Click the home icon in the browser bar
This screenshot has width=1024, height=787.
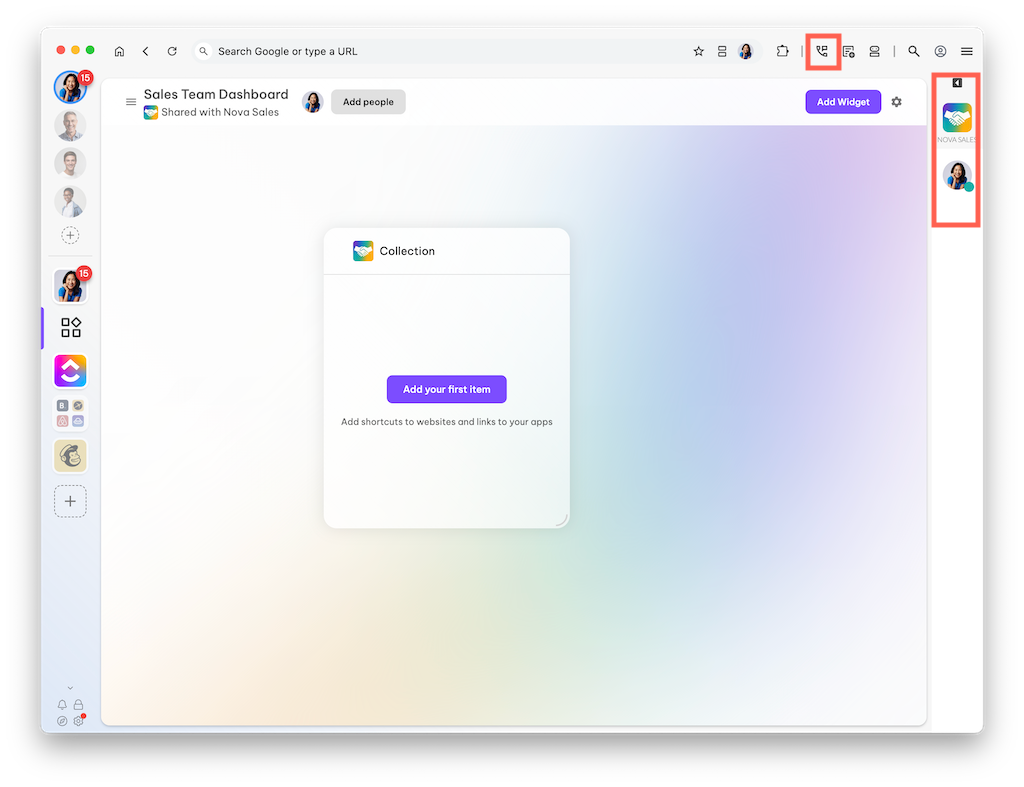pos(120,52)
